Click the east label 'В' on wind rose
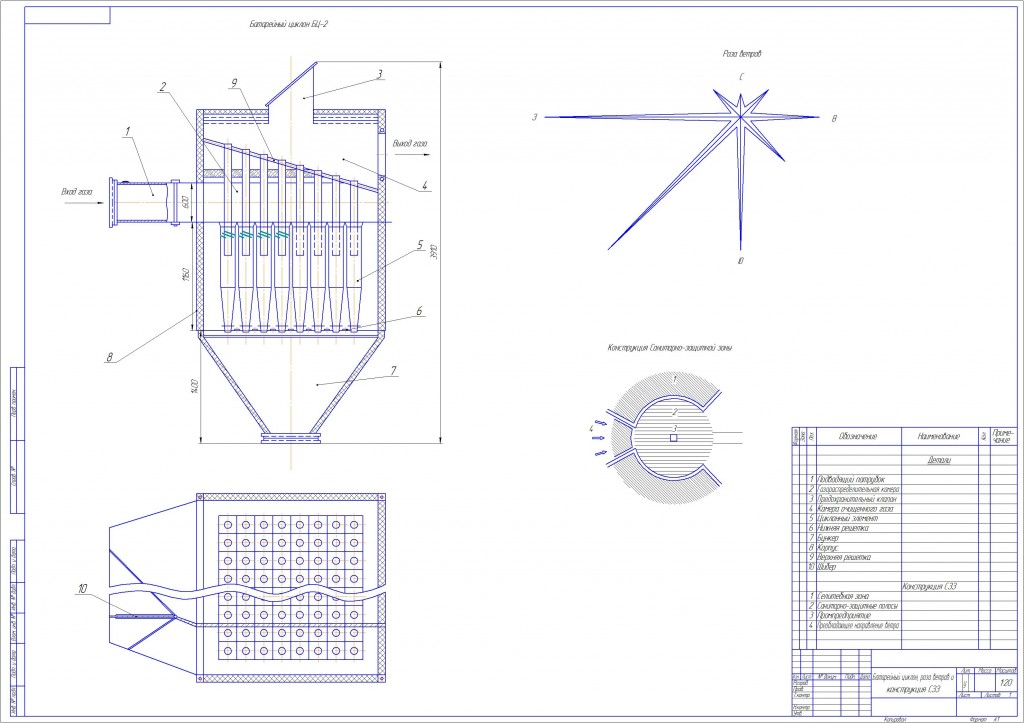This screenshot has width=1024, height=723. (834, 119)
